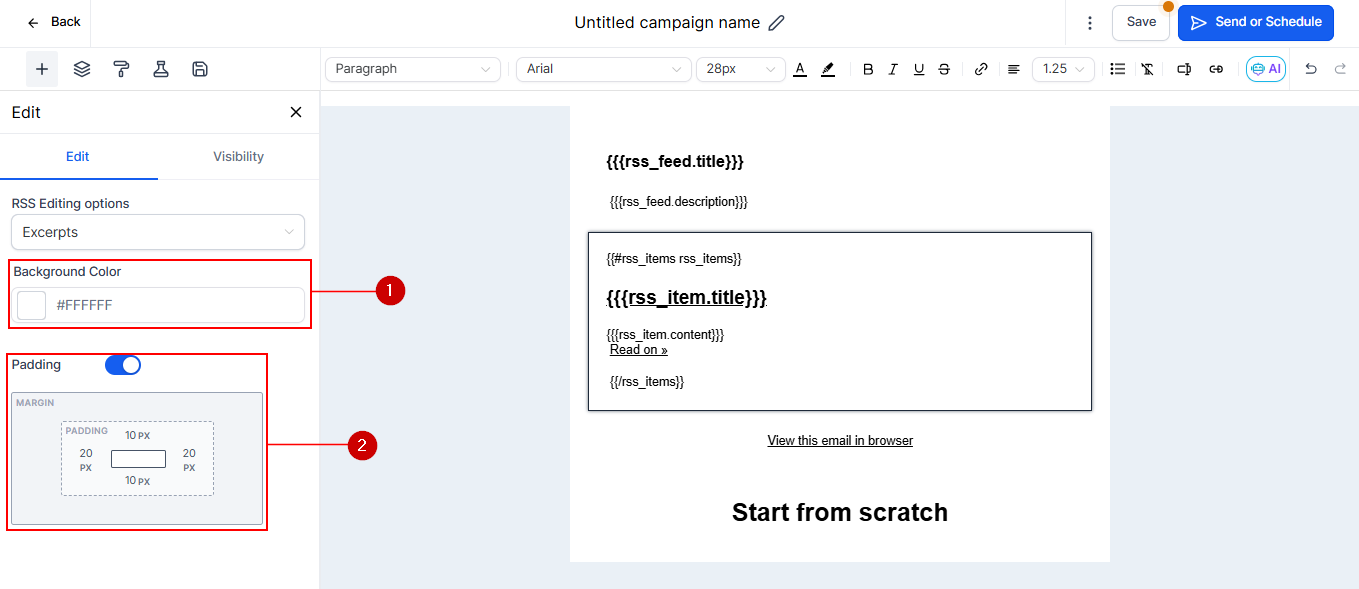The width and height of the screenshot is (1359, 589).
Task: Click the Save button
Action: tap(1141, 22)
